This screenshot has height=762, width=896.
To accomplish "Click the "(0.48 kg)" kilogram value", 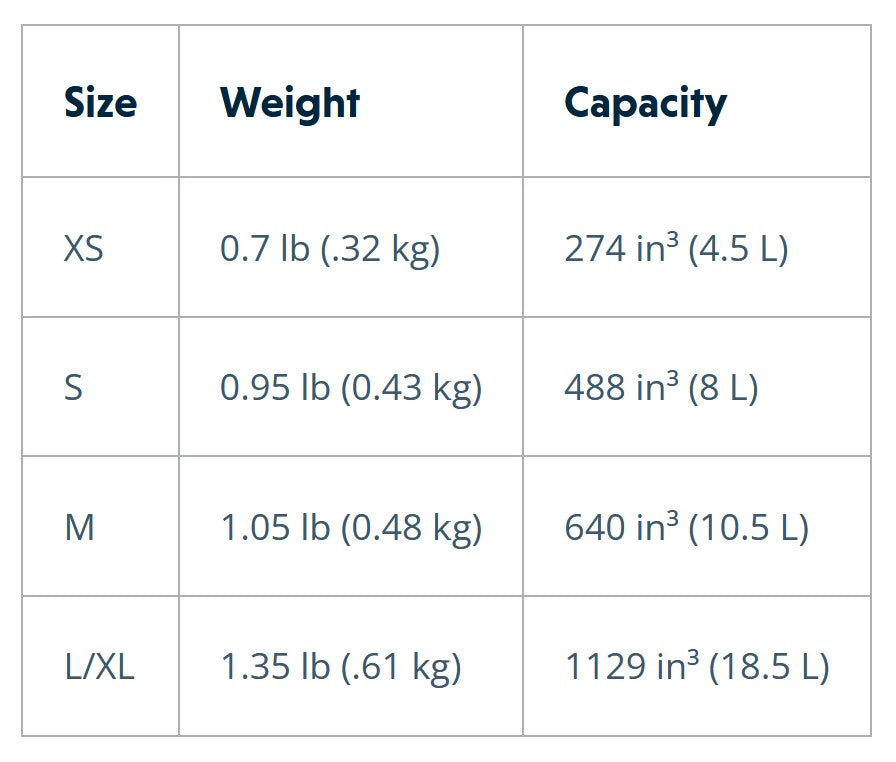I will pyautogui.click(x=412, y=527).
